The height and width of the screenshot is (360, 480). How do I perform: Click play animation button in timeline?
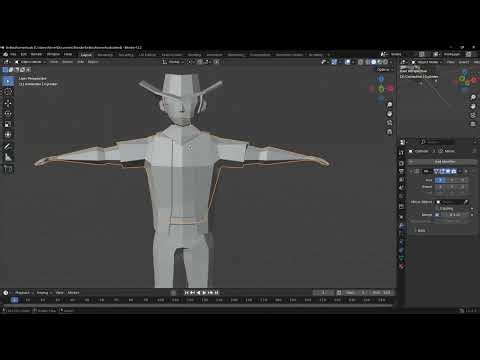(x=205, y=293)
